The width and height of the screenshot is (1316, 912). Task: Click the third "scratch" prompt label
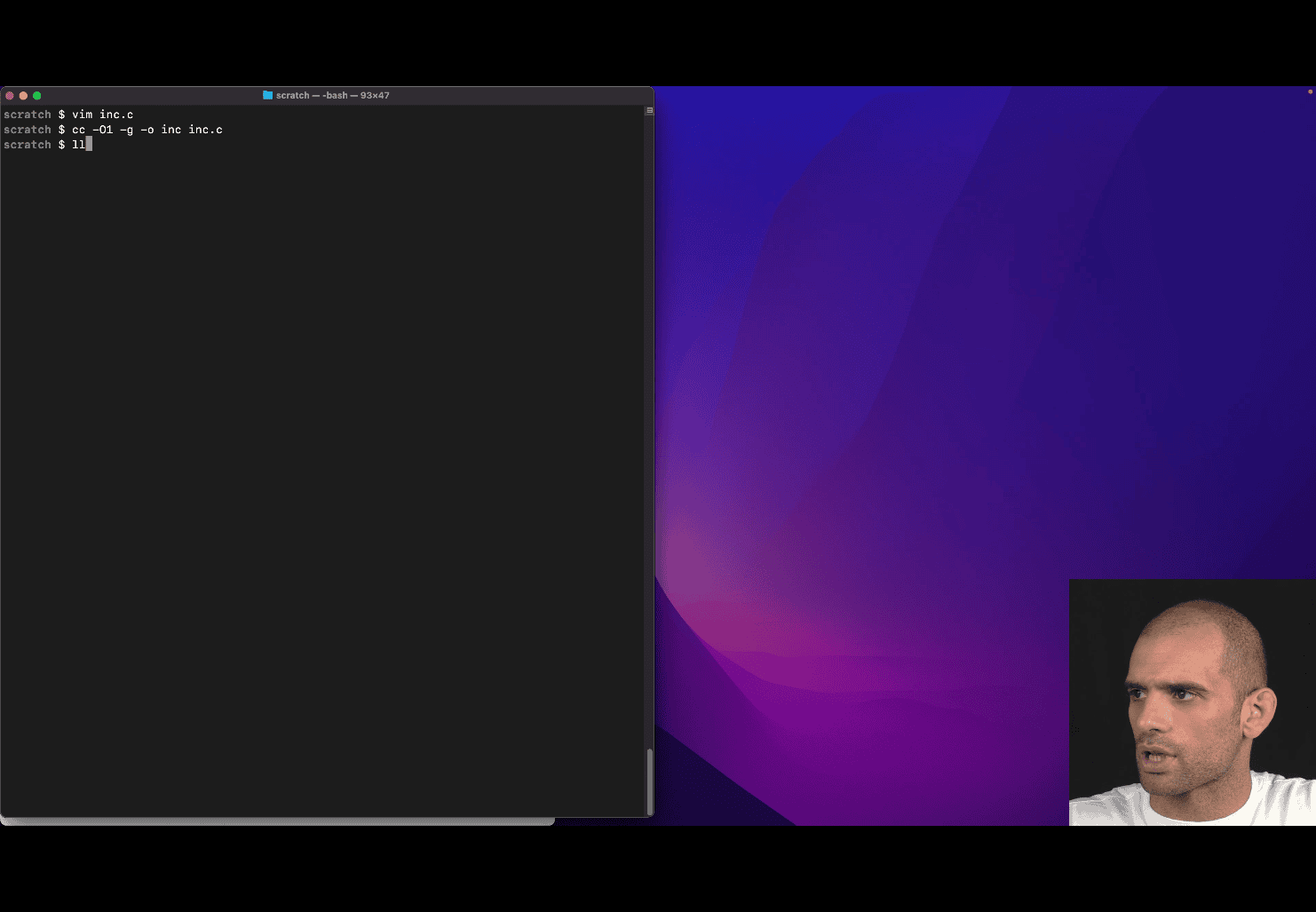coord(28,145)
